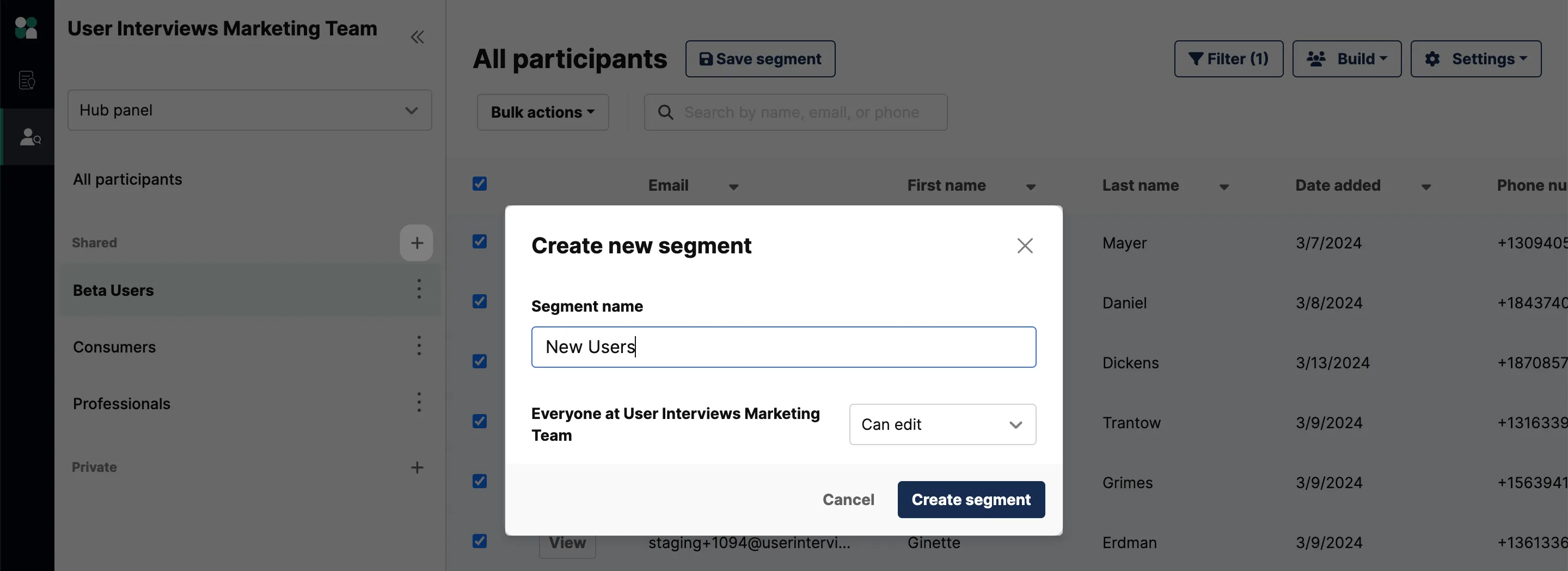Open All participants in the sidebar
This screenshot has height=571, width=1568.
click(127, 179)
